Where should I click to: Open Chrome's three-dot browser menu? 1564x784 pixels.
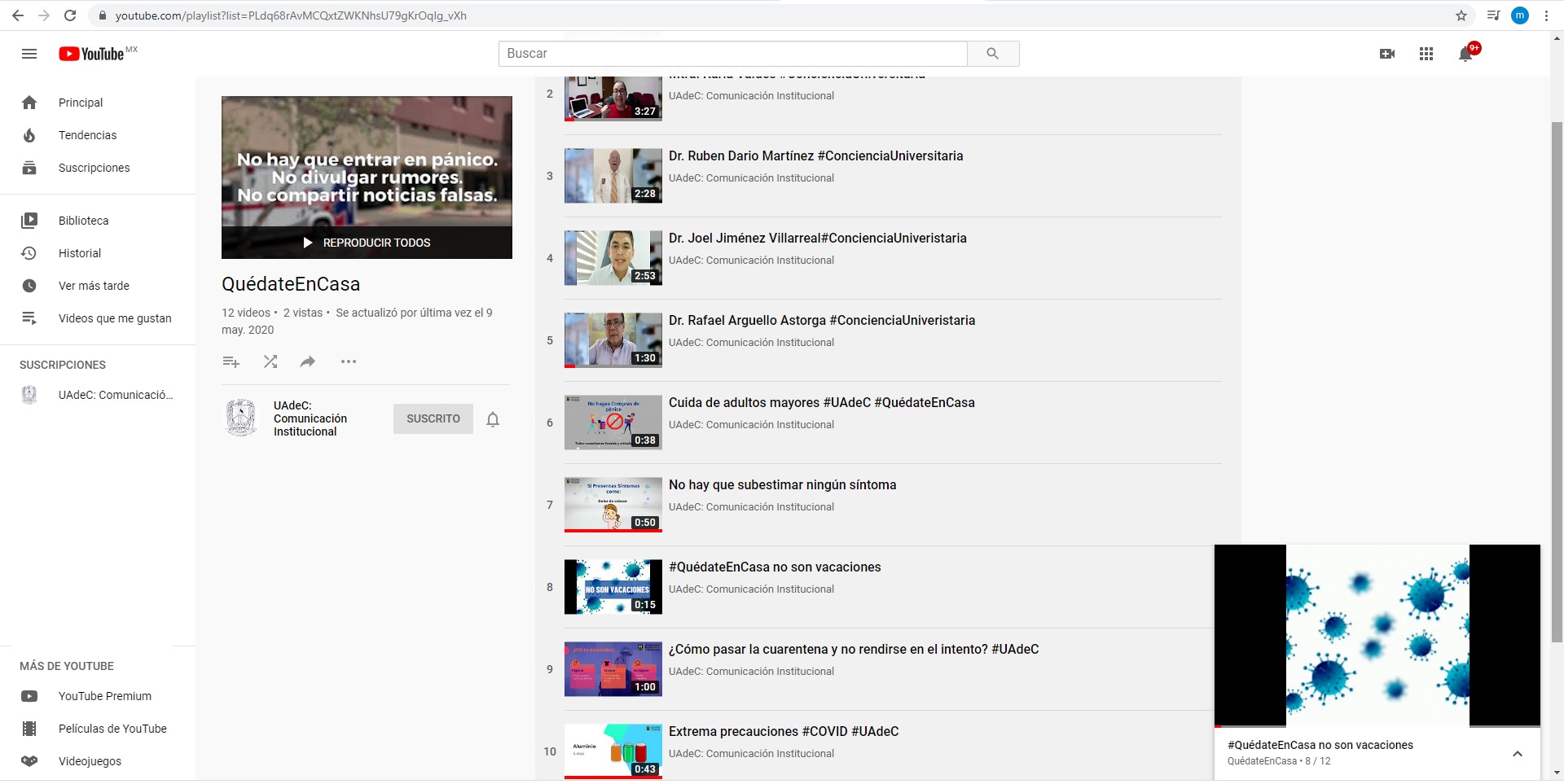click(1546, 15)
